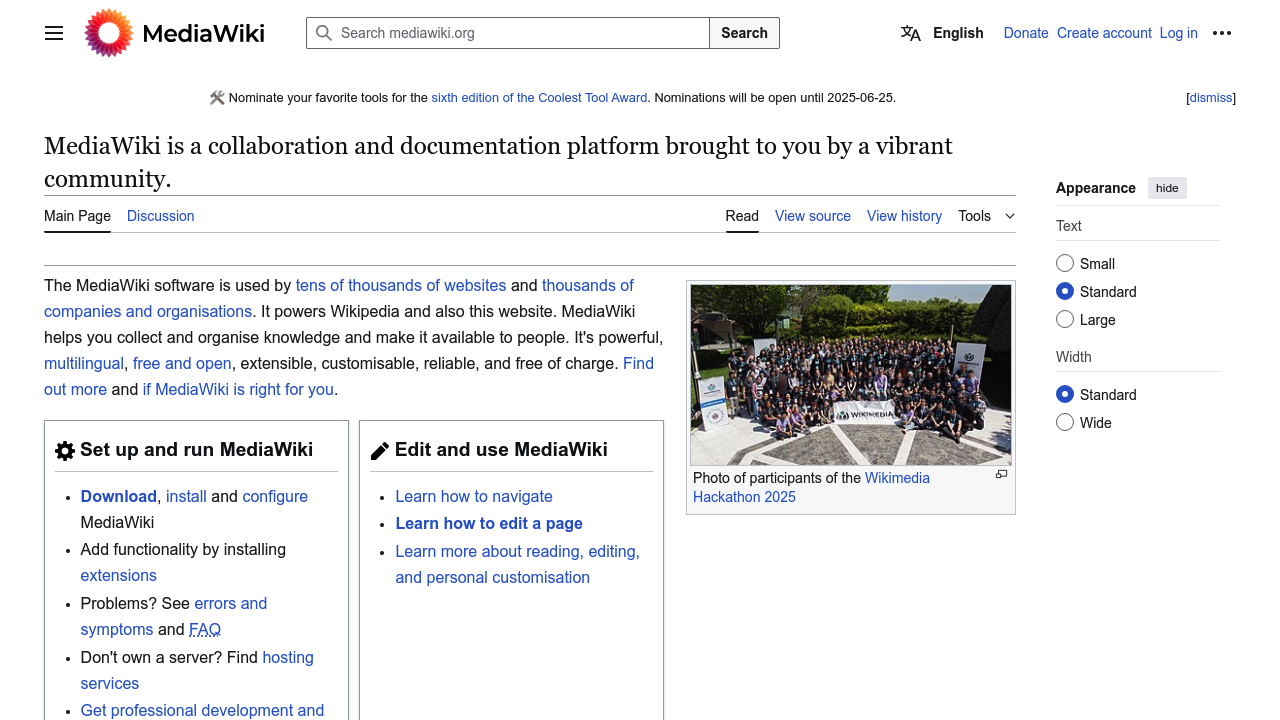
Task: Select Small text size
Action: coord(1065,264)
